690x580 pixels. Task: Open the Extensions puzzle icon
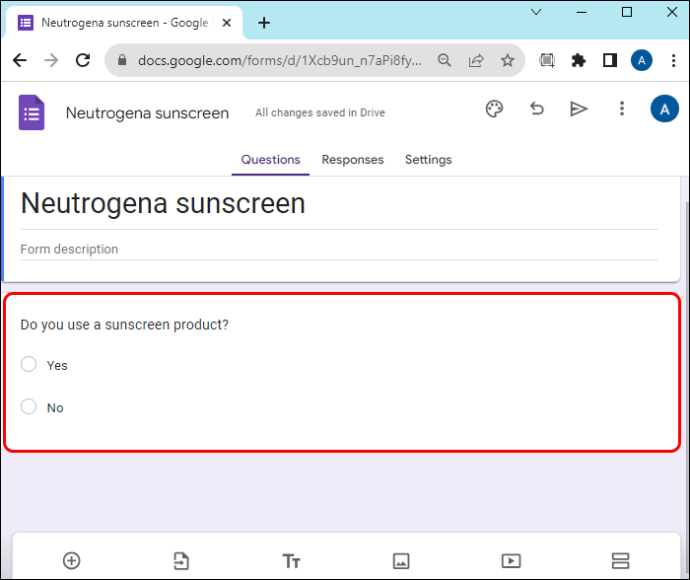click(x=578, y=60)
